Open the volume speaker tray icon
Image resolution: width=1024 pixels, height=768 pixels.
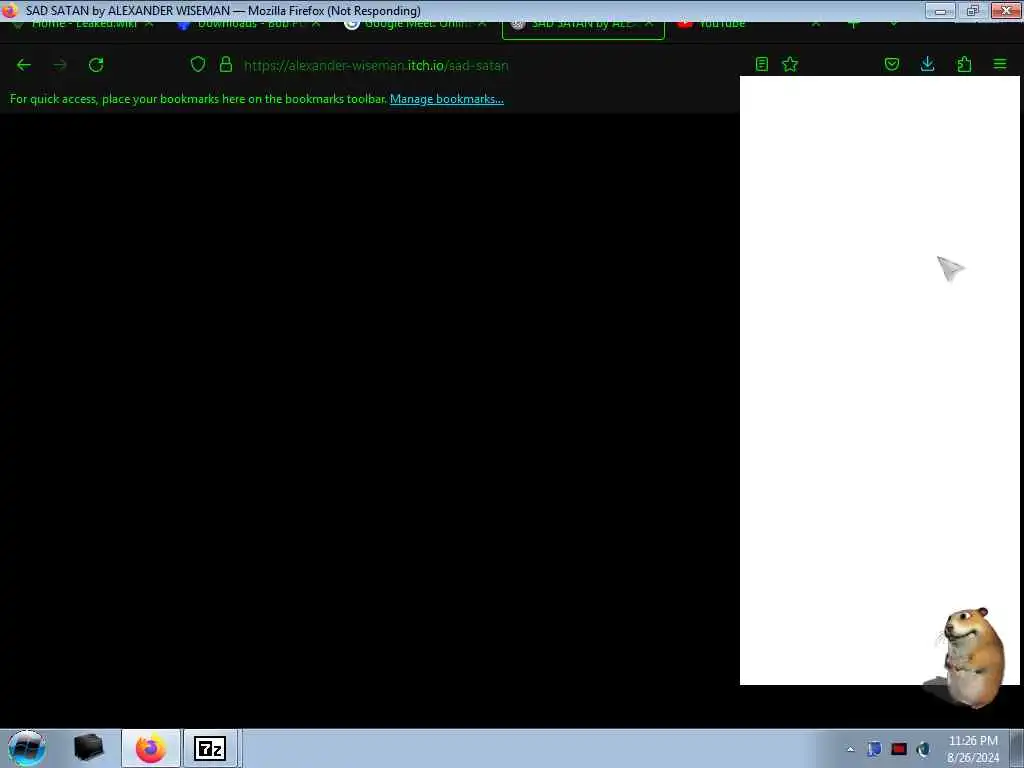pyautogui.click(x=923, y=749)
